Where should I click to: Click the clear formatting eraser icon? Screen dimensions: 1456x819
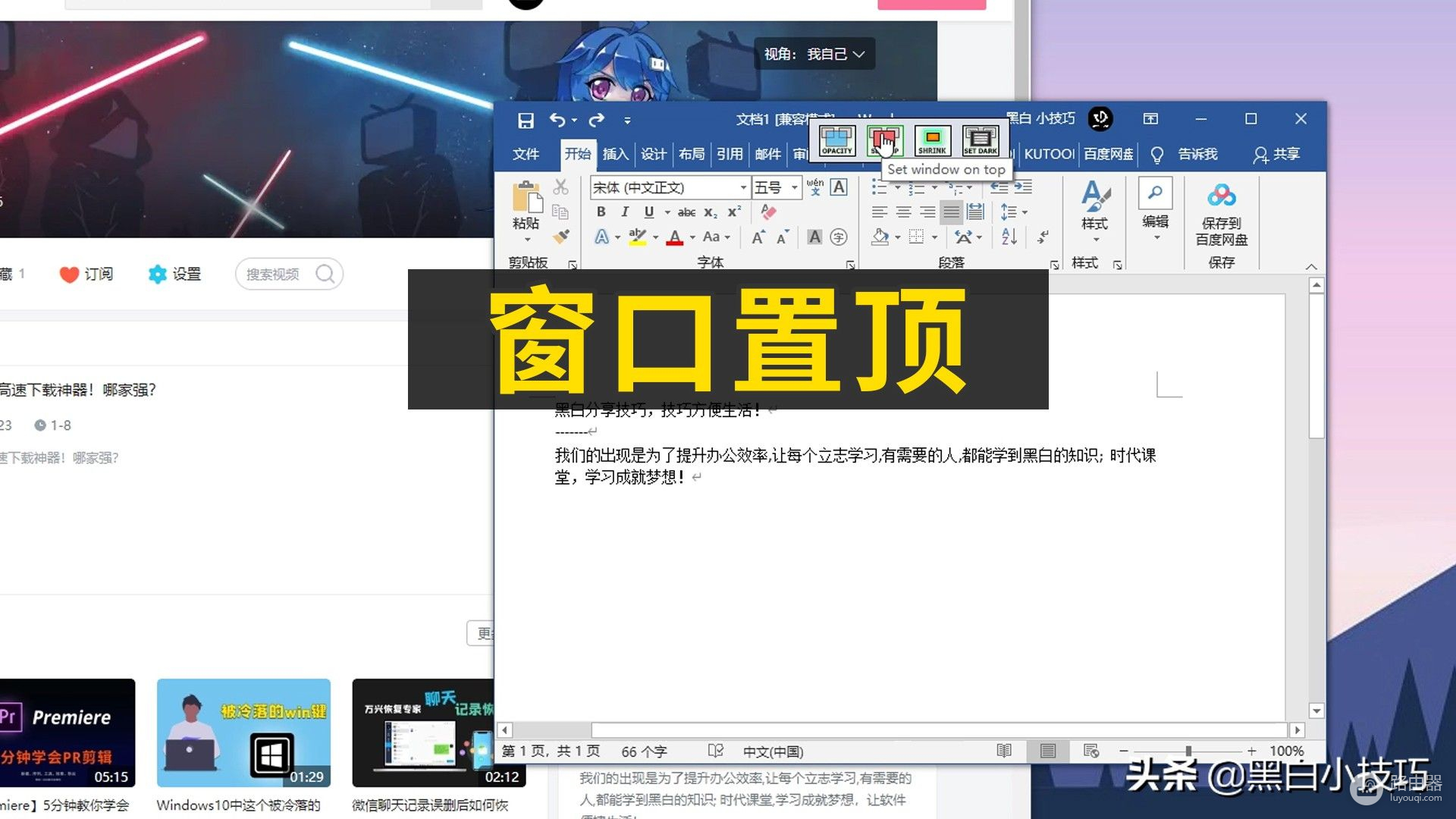768,212
